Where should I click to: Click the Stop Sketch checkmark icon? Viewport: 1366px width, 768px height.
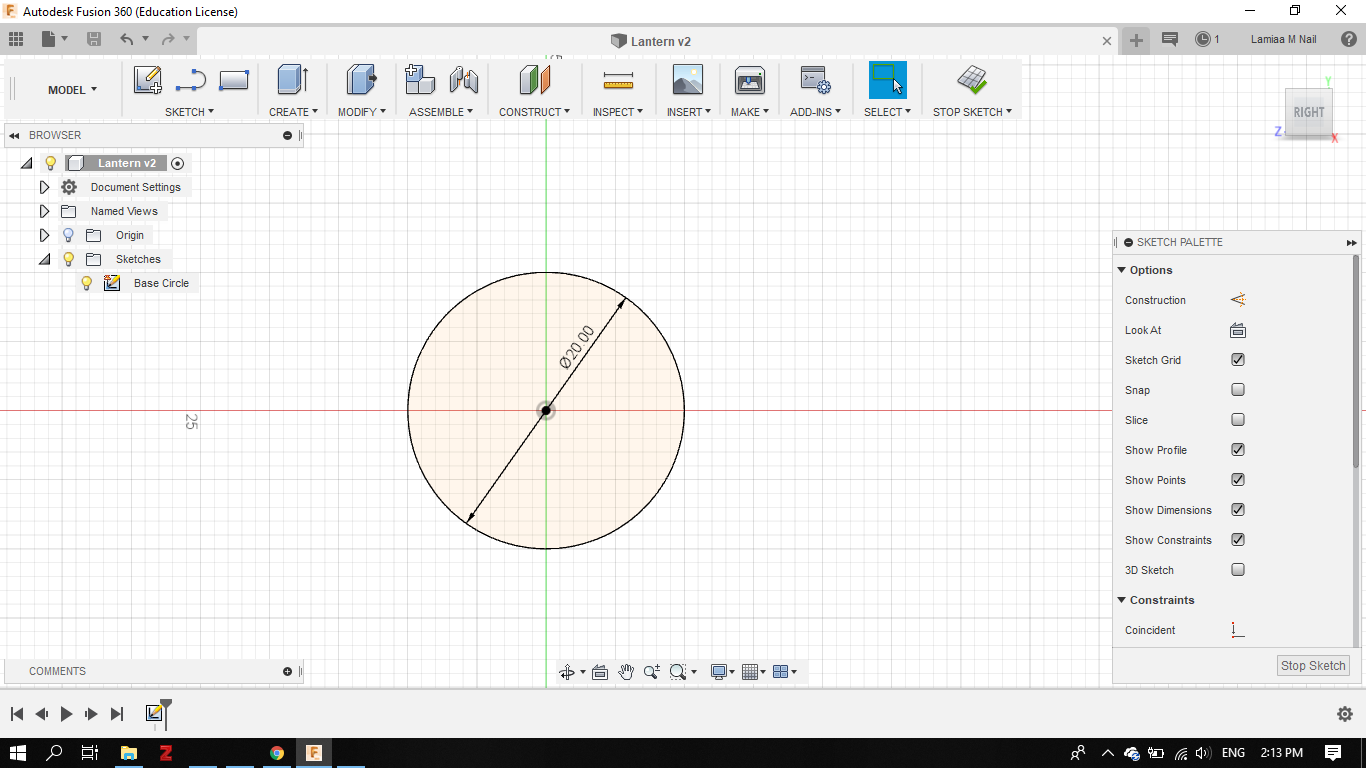[x=972, y=81]
